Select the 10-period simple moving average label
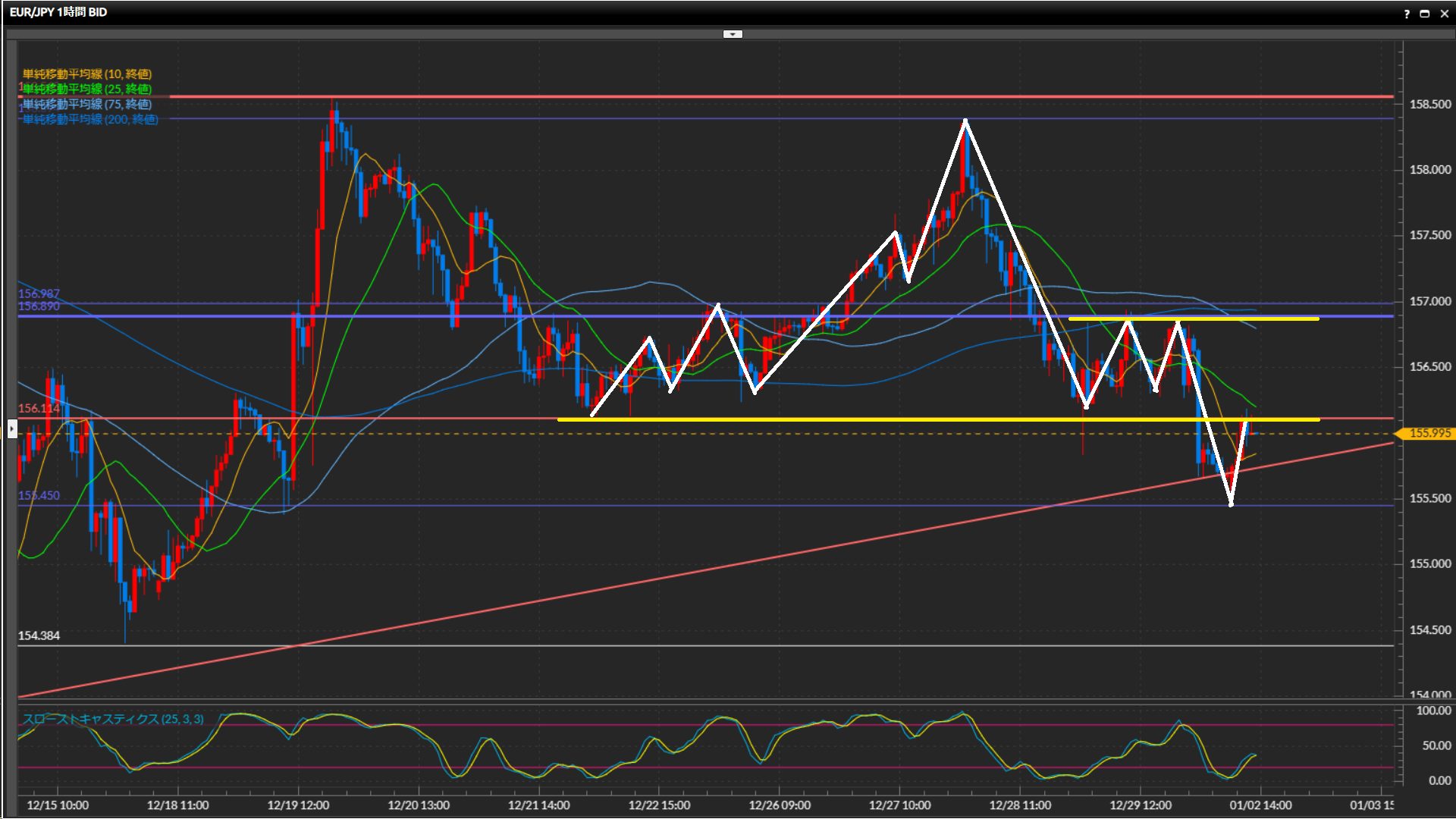Screen dimensions: 1456x819 click(87, 74)
